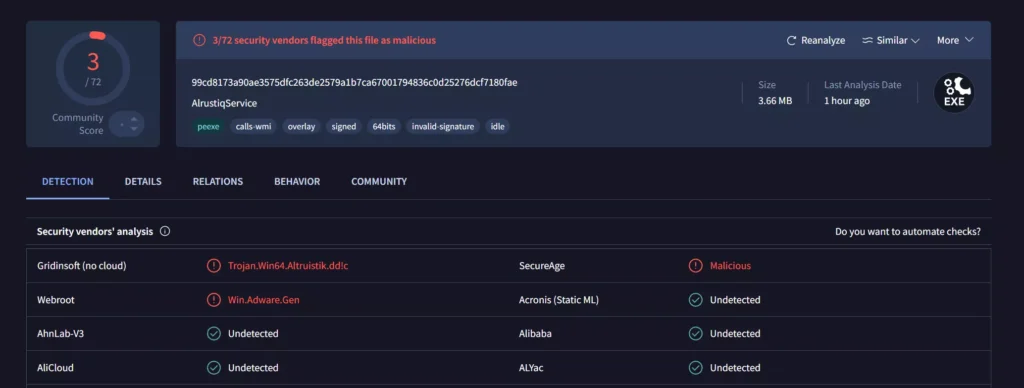This screenshot has height=388, width=1024.
Task: Click the signed tag
Action: [344, 127]
